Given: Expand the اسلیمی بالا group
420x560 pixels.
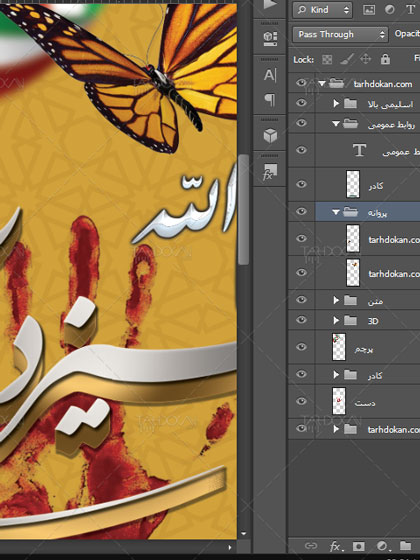Looking at the screenshot, I should pos(336,104).
